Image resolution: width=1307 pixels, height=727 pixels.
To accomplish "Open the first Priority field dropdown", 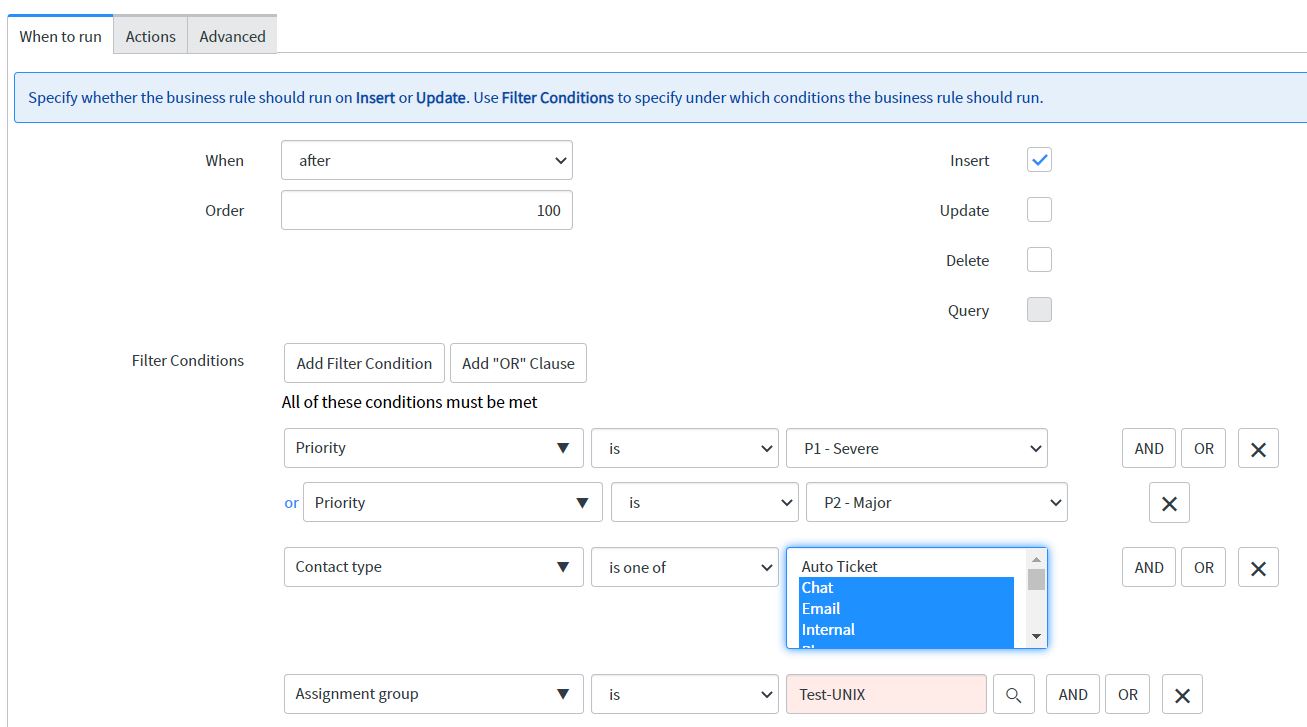I will [x=434, y=448].
